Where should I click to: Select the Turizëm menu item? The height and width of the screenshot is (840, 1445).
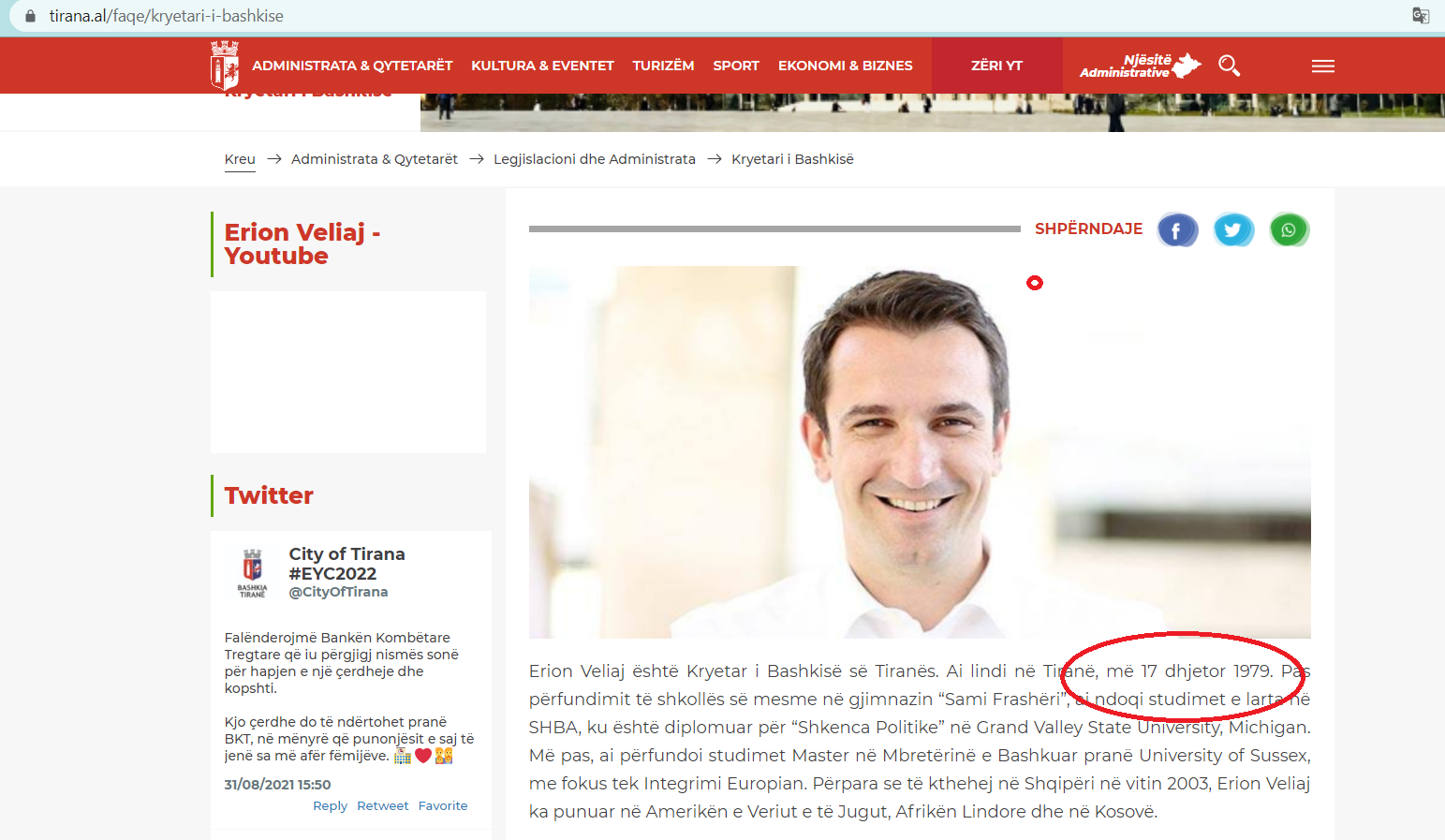[663, 66]
